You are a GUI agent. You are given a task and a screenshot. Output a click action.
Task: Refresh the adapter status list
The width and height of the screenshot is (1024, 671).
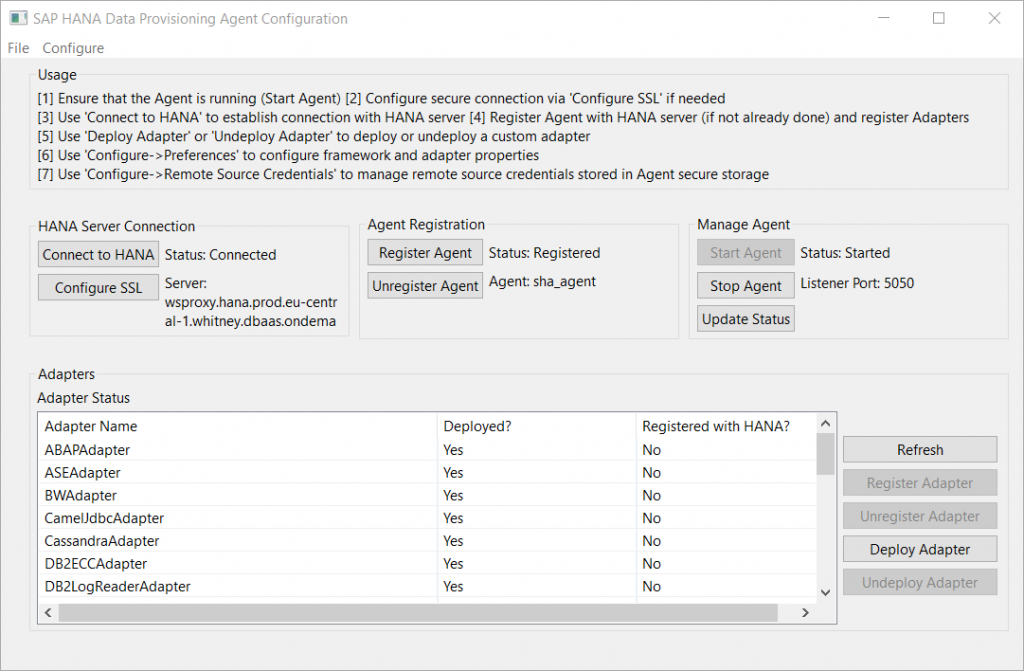(x=920, y=450)
